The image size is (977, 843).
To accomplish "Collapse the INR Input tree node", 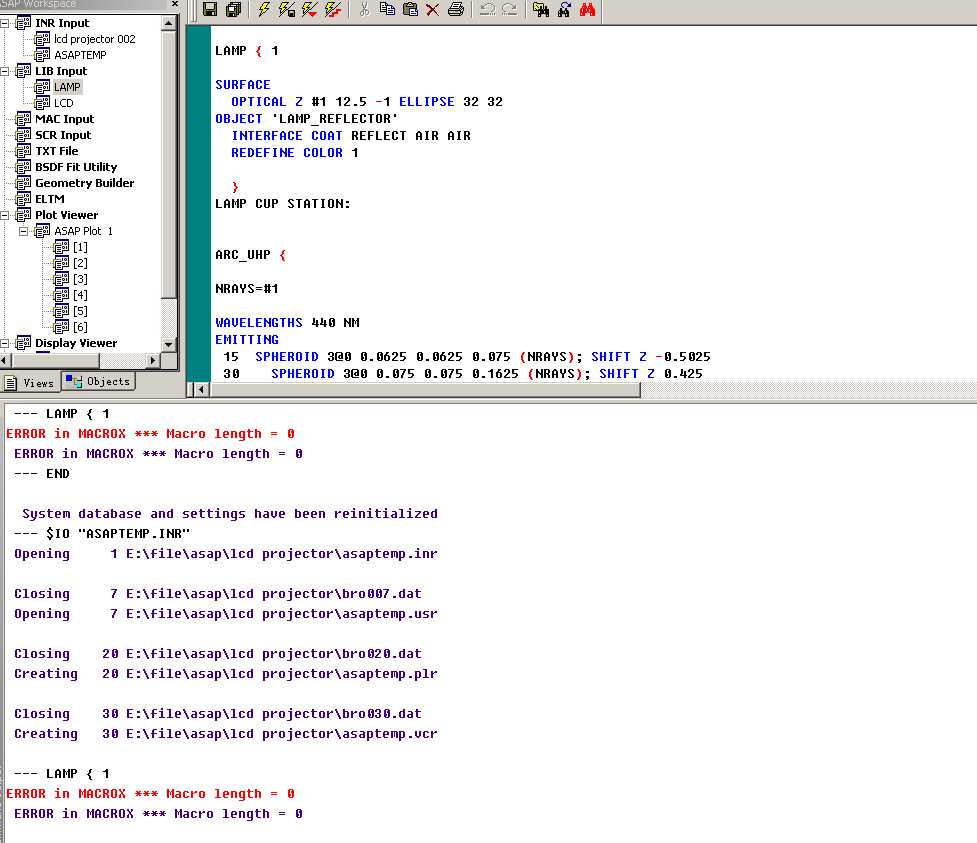I will click(4, 24).
